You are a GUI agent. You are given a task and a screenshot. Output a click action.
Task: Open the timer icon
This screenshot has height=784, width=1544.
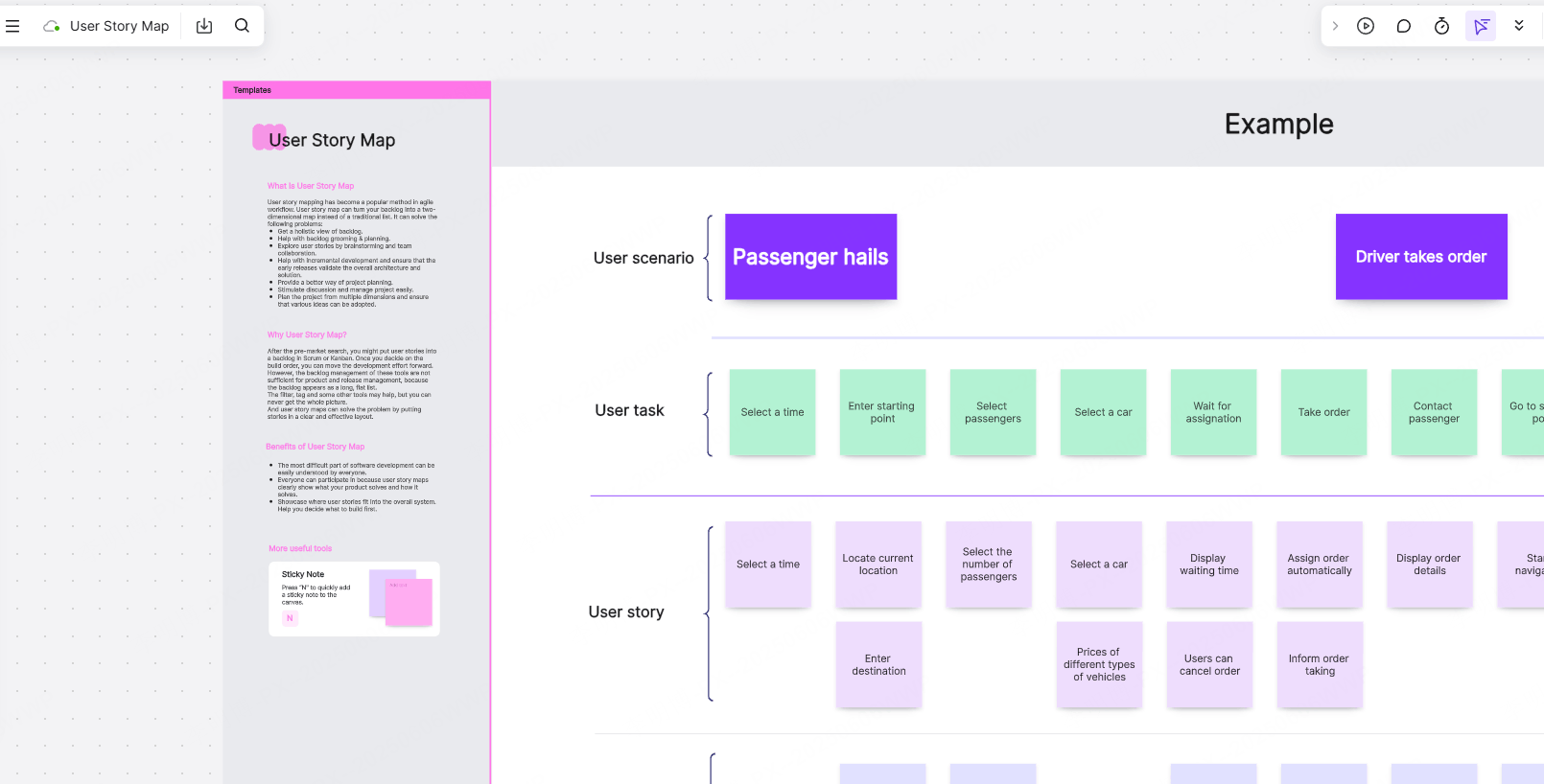coord(1441,26)
